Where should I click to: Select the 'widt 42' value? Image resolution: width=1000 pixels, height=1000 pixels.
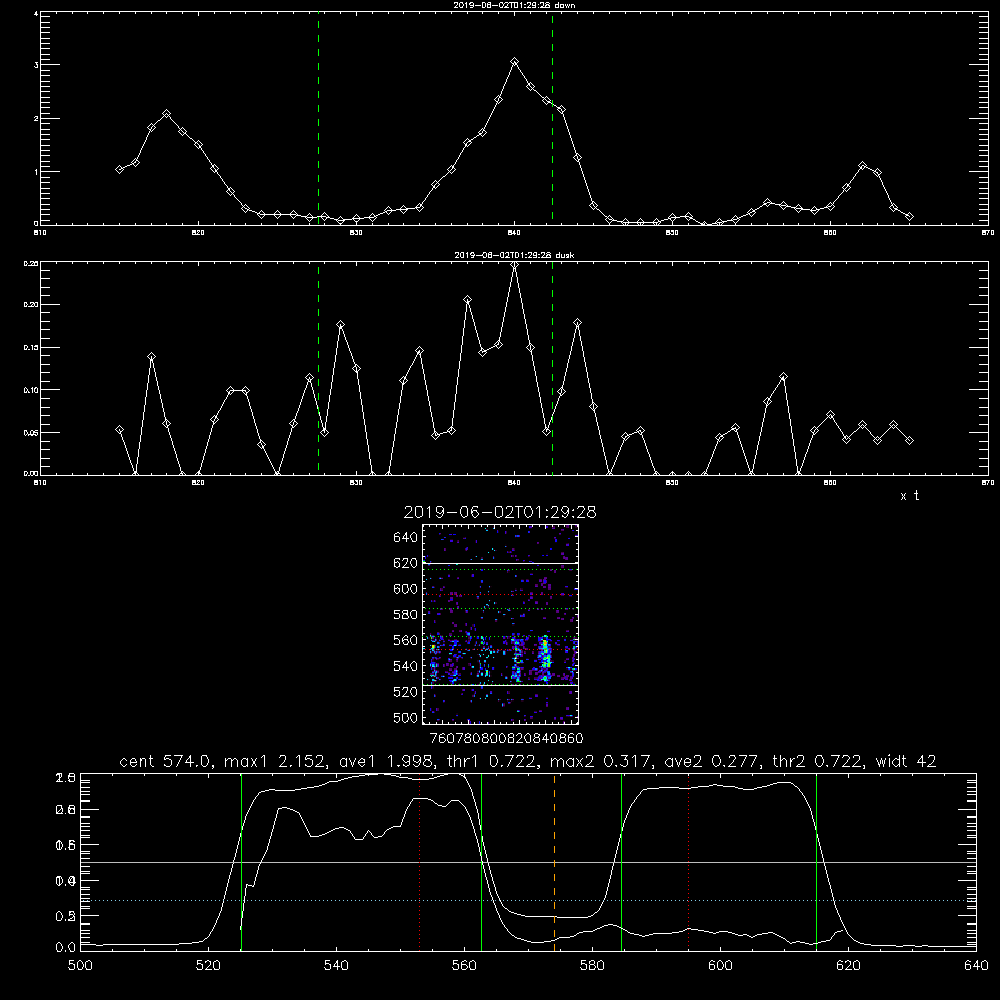pyautogui.click(x=906, y=761)
